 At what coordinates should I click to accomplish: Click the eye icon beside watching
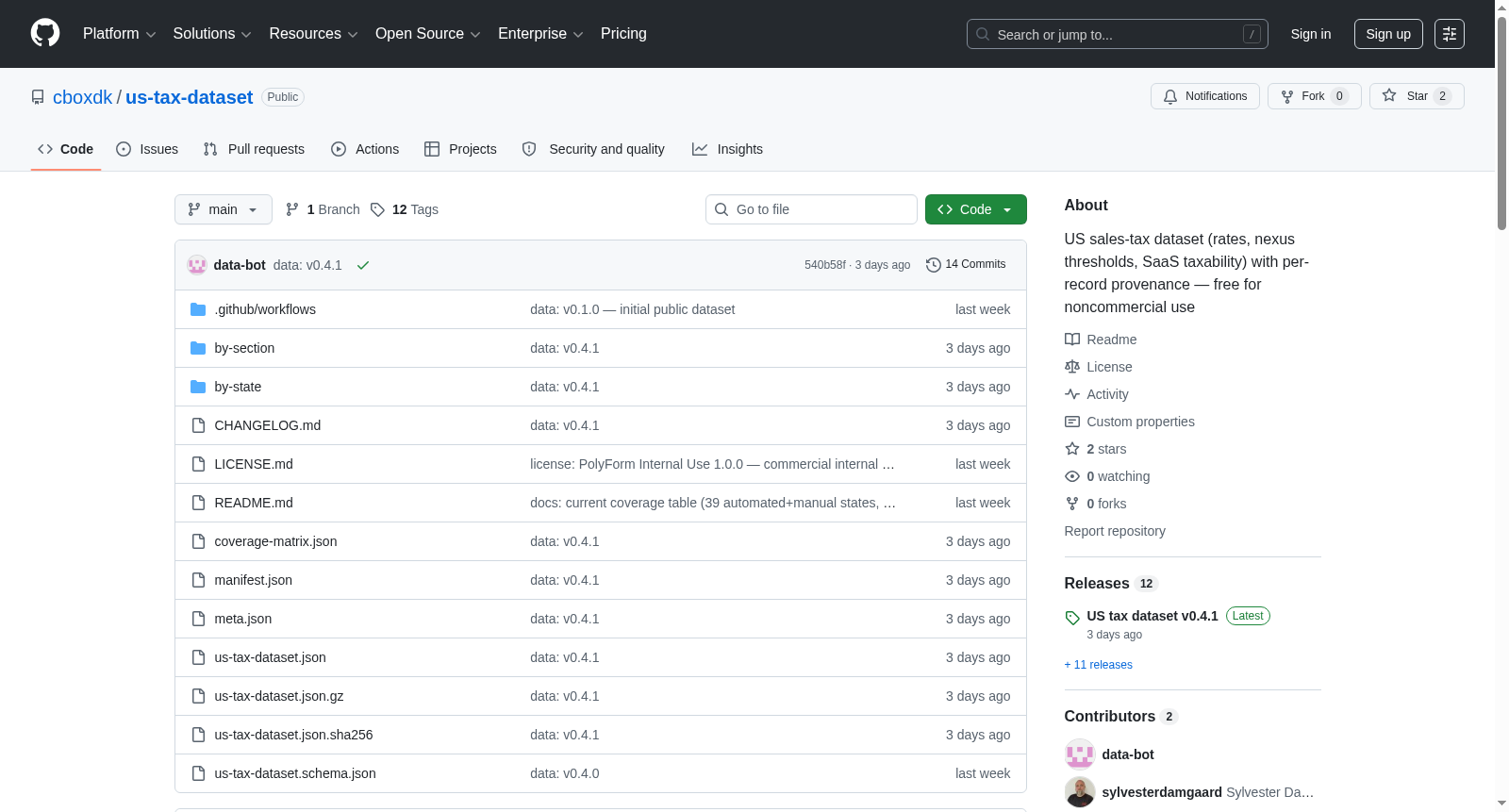click(x=1072, y=476)
